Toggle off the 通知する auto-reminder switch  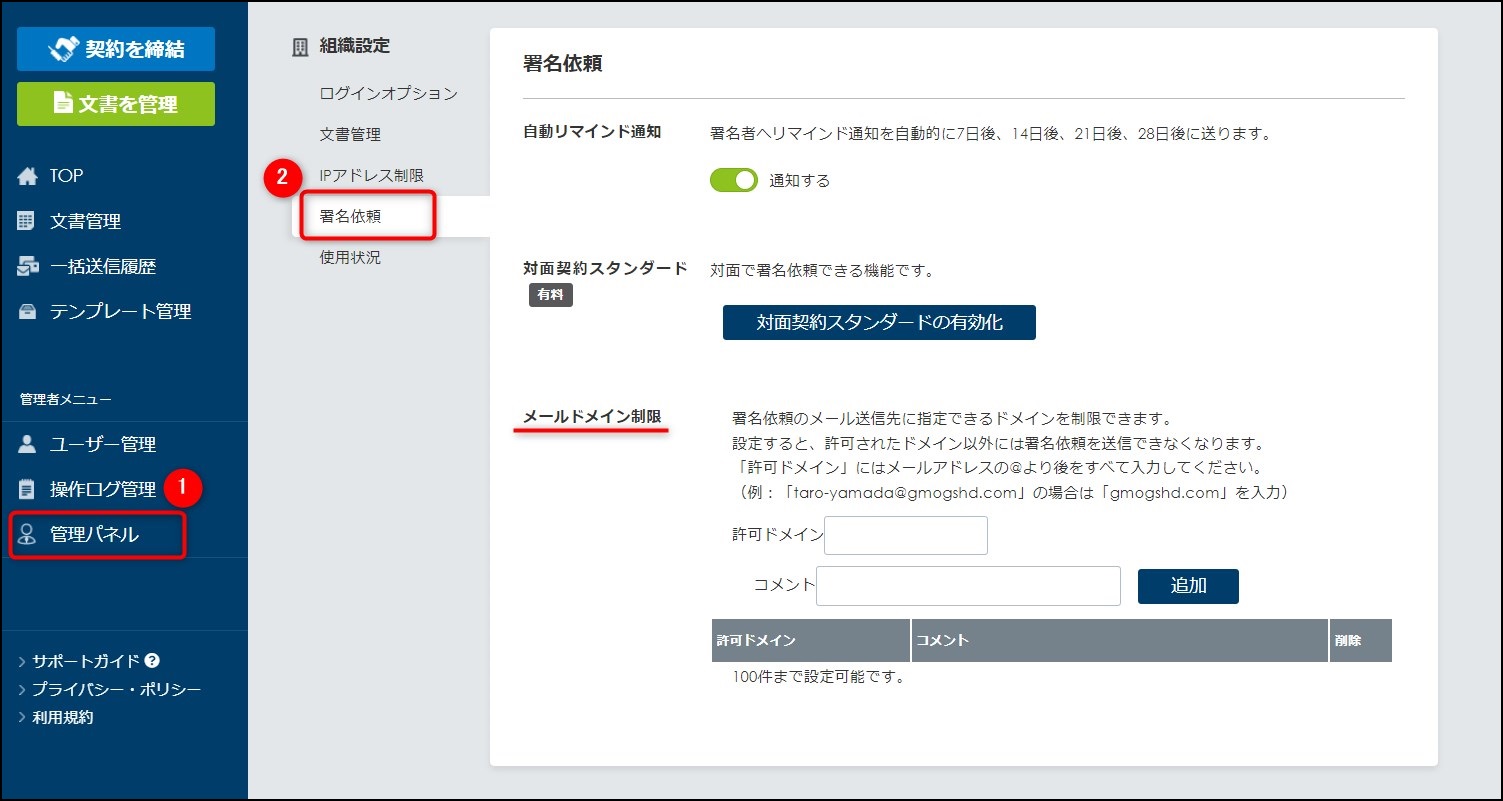coord(733,181)
